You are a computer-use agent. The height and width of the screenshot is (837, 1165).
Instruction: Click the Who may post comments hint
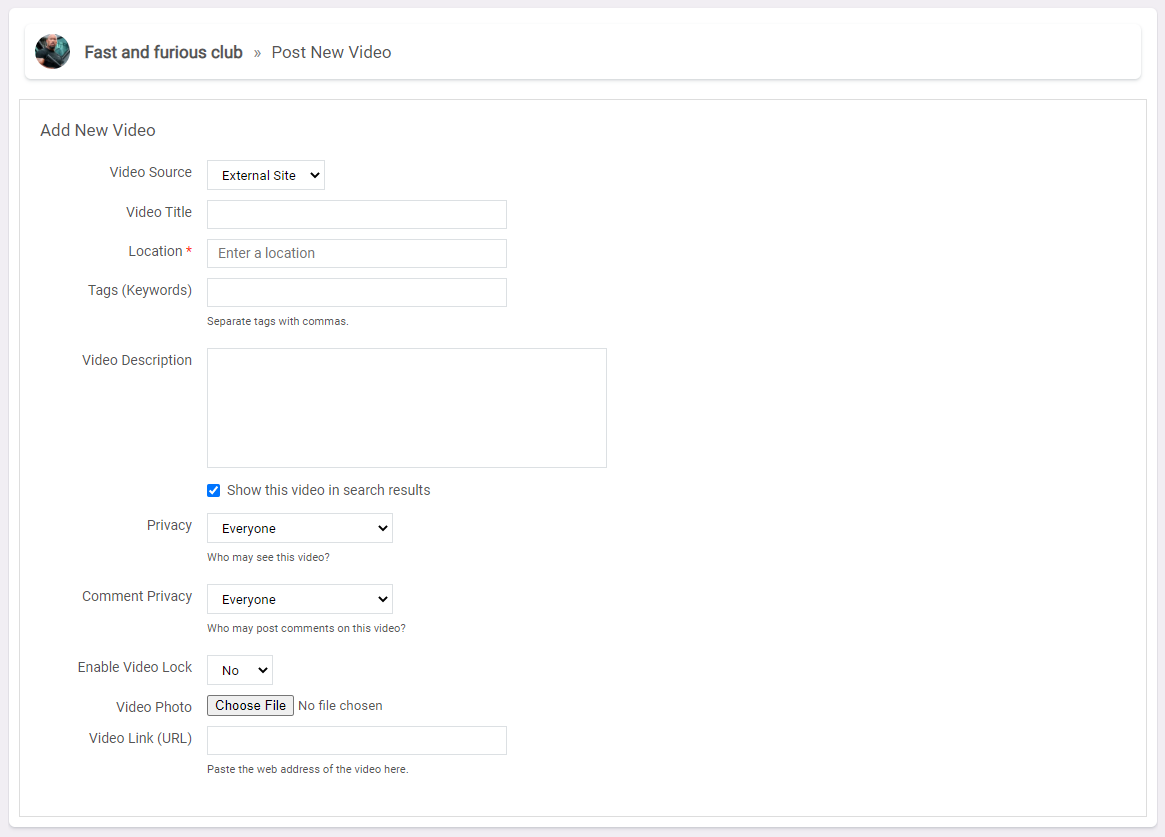(x=306, y=628)
